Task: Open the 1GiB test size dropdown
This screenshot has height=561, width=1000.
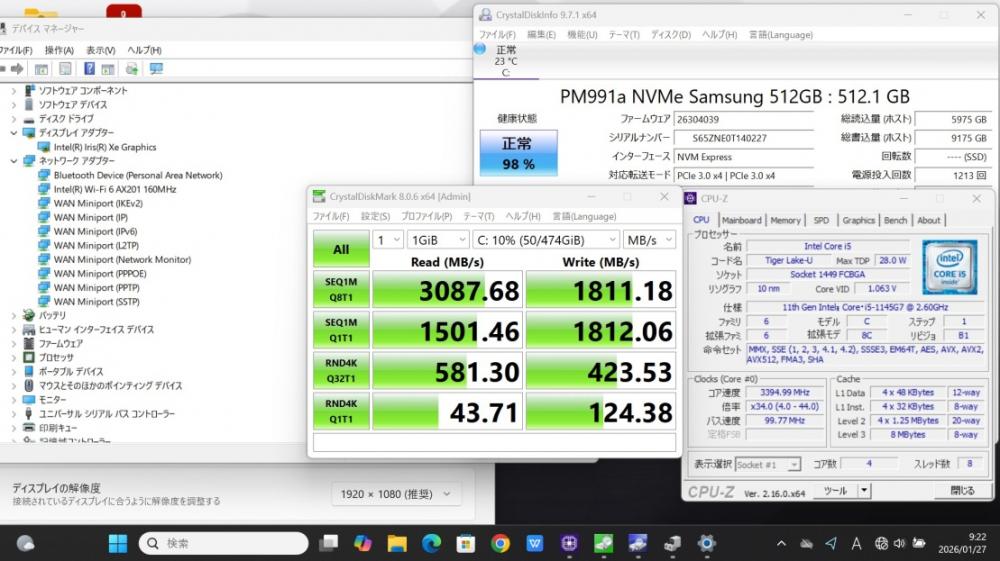Action: 437,240
